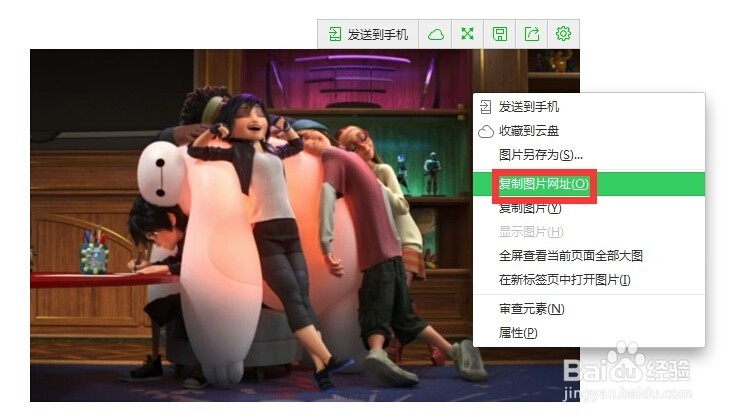
Task: Click the cloud save toolbar icon
Action: (x=435, y=34)
